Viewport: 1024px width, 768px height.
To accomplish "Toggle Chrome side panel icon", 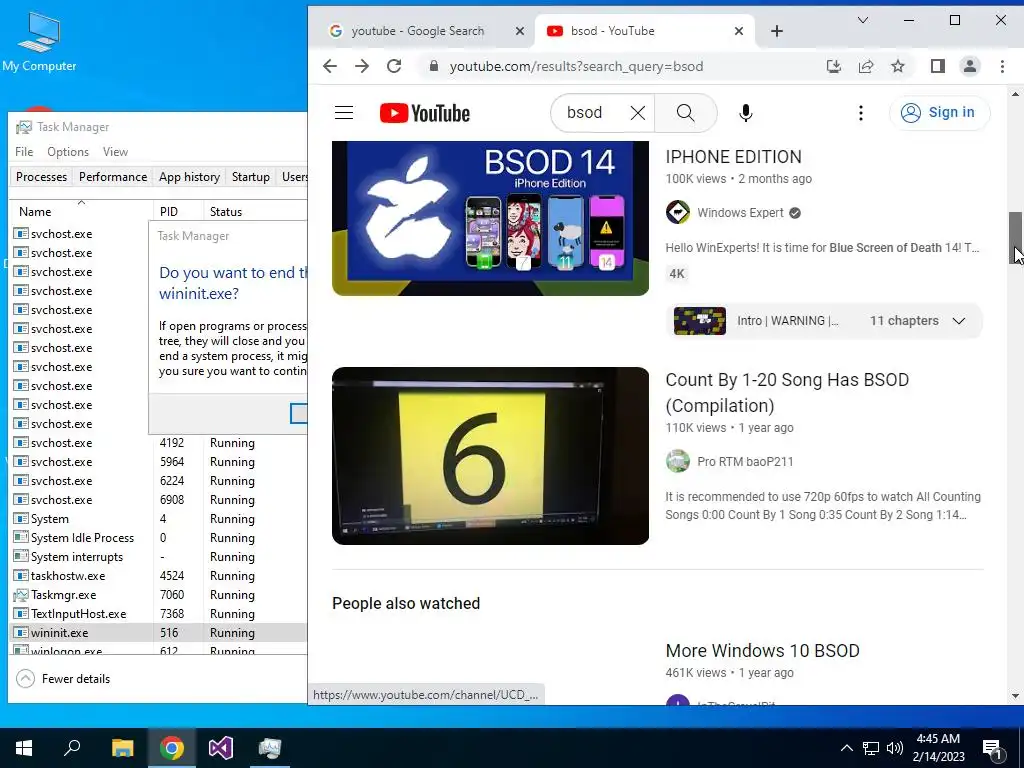I will point(938,66).
